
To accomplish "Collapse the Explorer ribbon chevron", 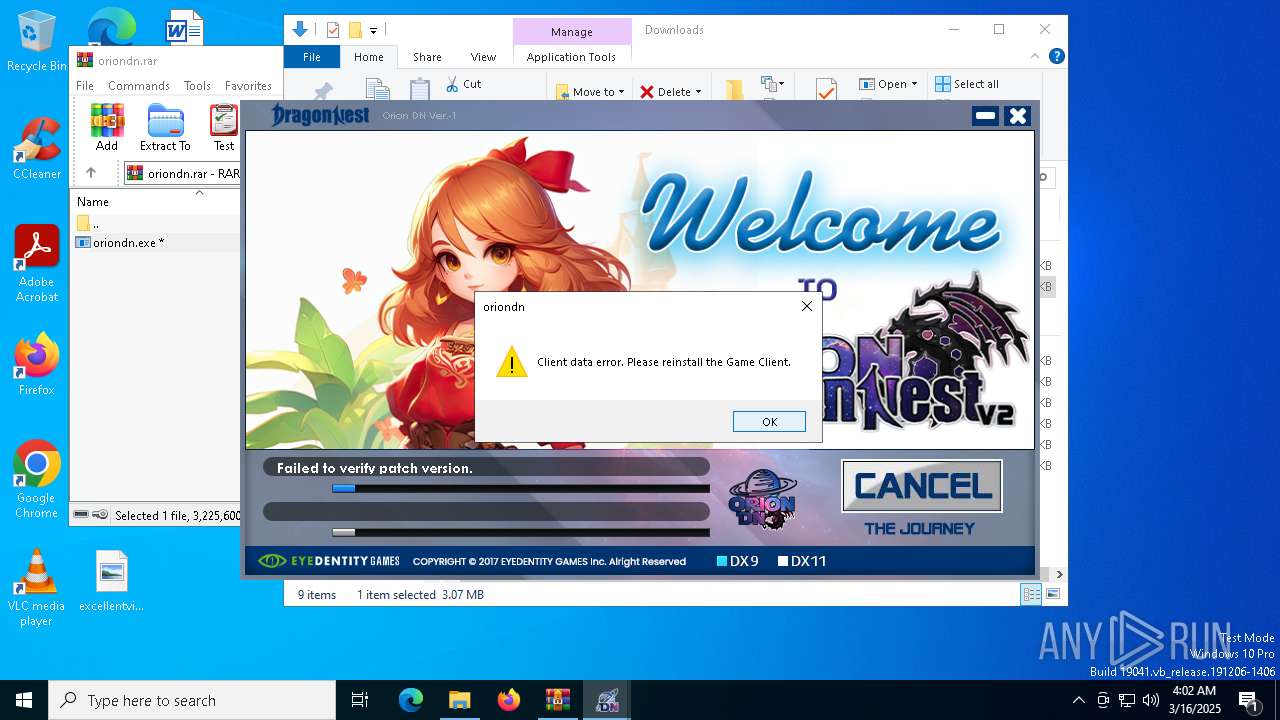I will click(x=1035, y=57).
